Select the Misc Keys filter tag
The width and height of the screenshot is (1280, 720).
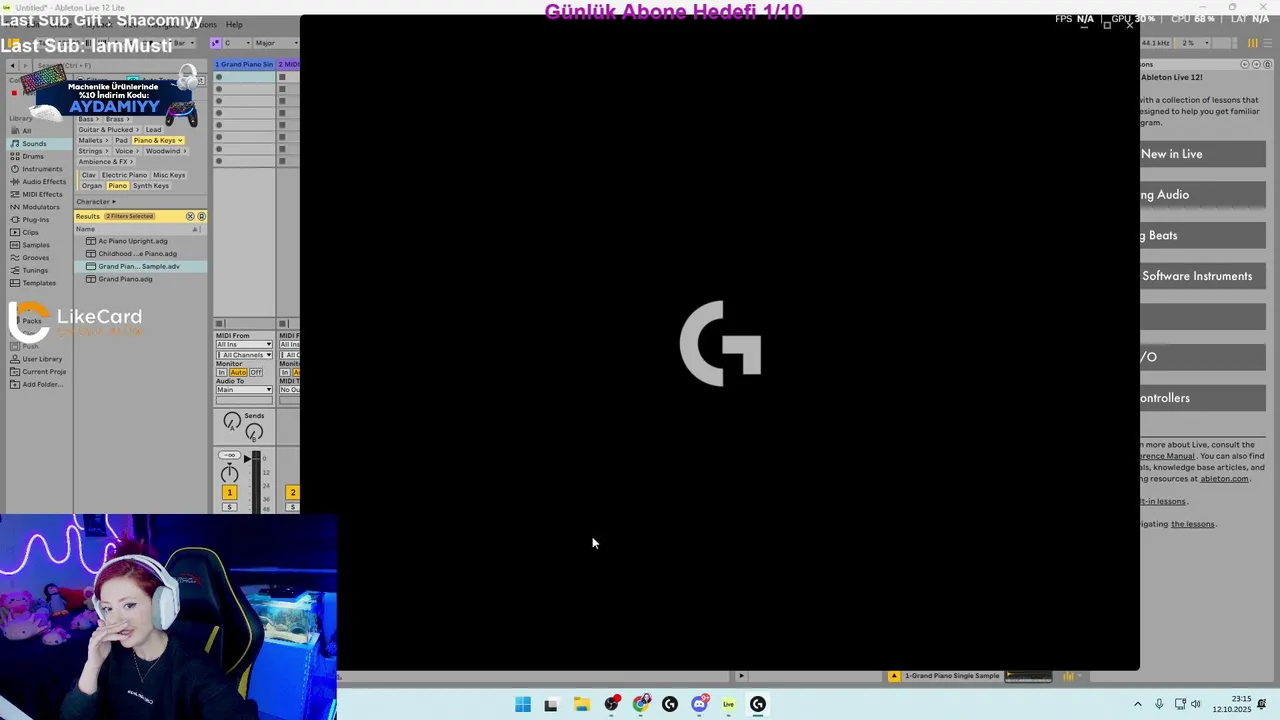169,175
